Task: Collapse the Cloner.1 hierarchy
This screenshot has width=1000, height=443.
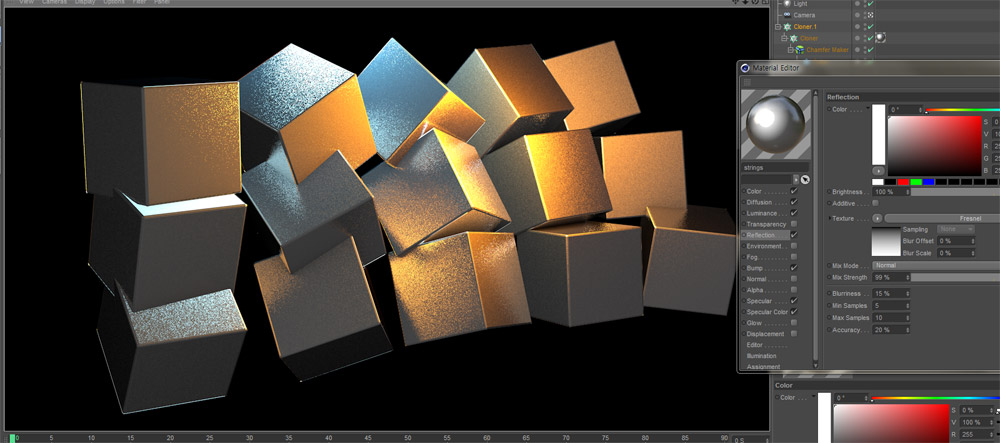Action: tap(777, 27)
